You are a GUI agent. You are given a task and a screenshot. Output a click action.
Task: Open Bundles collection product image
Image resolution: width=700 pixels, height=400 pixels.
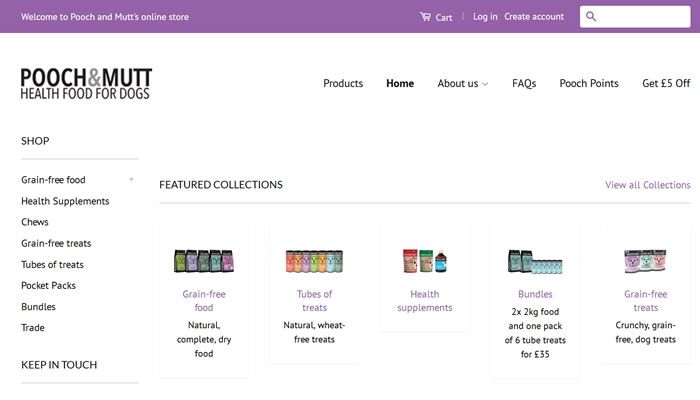pyautogui.click(x=535, y=261)
